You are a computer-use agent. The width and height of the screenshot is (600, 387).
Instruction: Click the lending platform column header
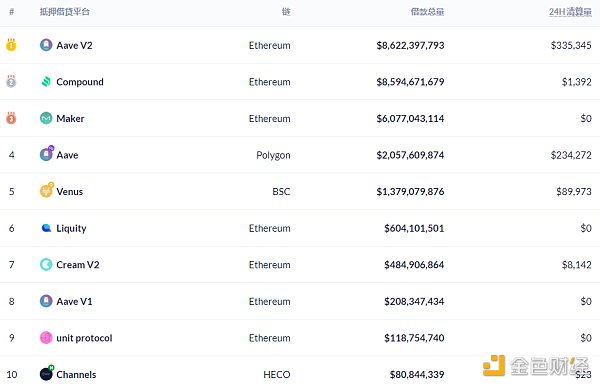tap(65, 12)
